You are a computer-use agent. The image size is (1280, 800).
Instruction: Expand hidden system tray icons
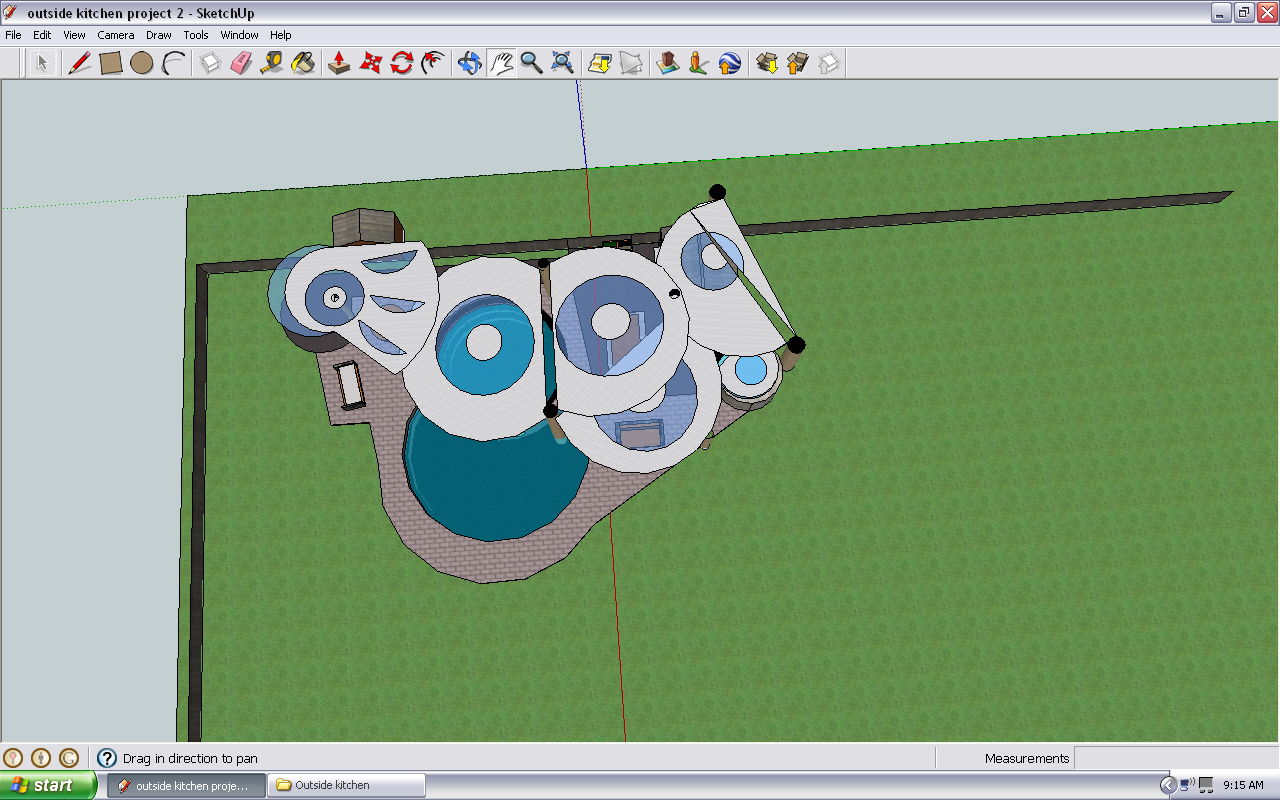click(x=1167, y=785)
